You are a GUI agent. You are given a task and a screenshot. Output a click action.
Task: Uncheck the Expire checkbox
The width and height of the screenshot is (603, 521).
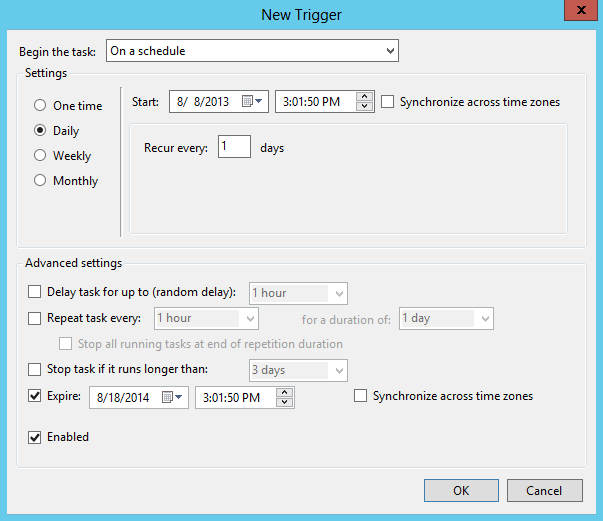36,397
